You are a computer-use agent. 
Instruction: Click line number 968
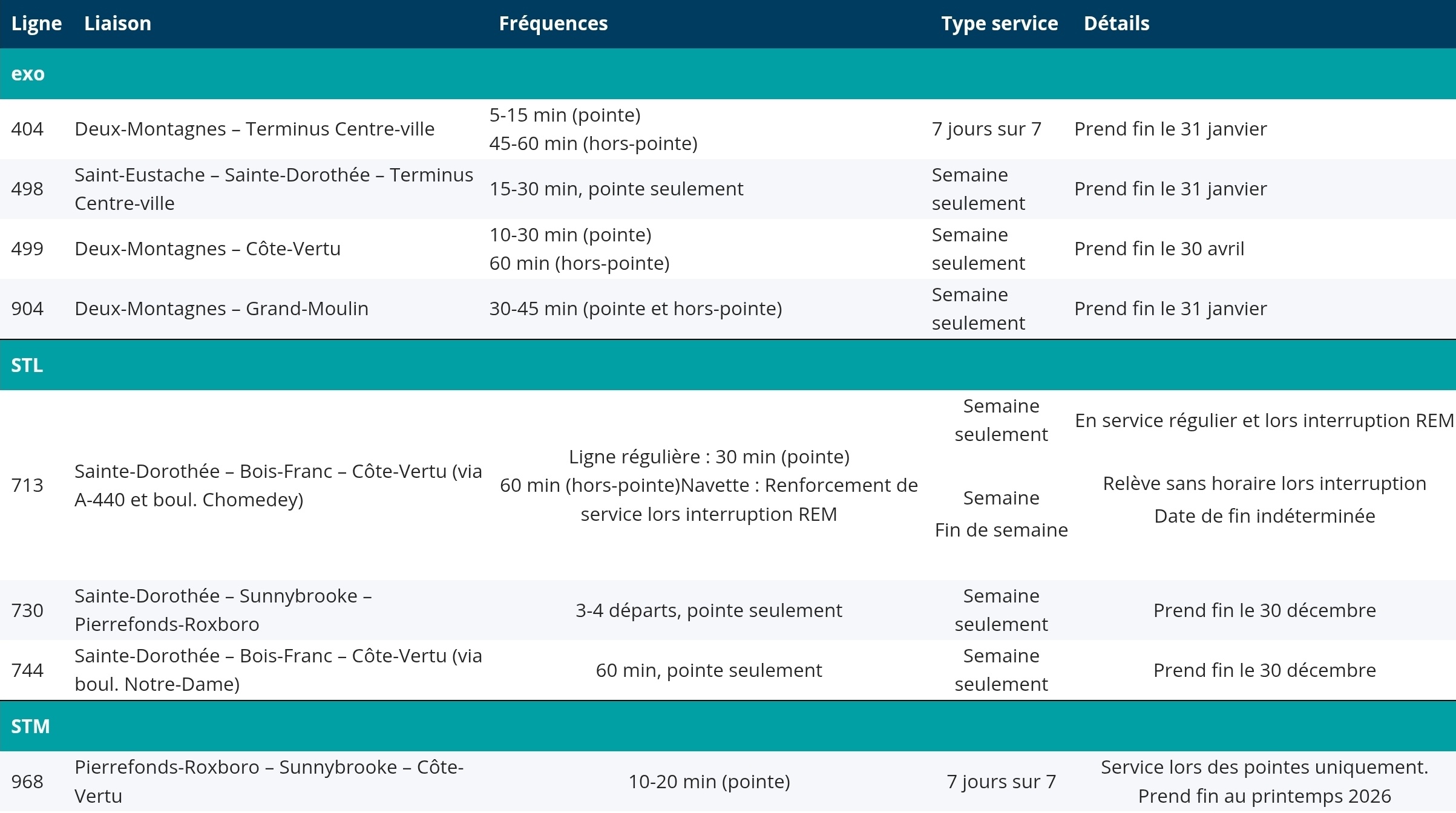coord(27,782)
